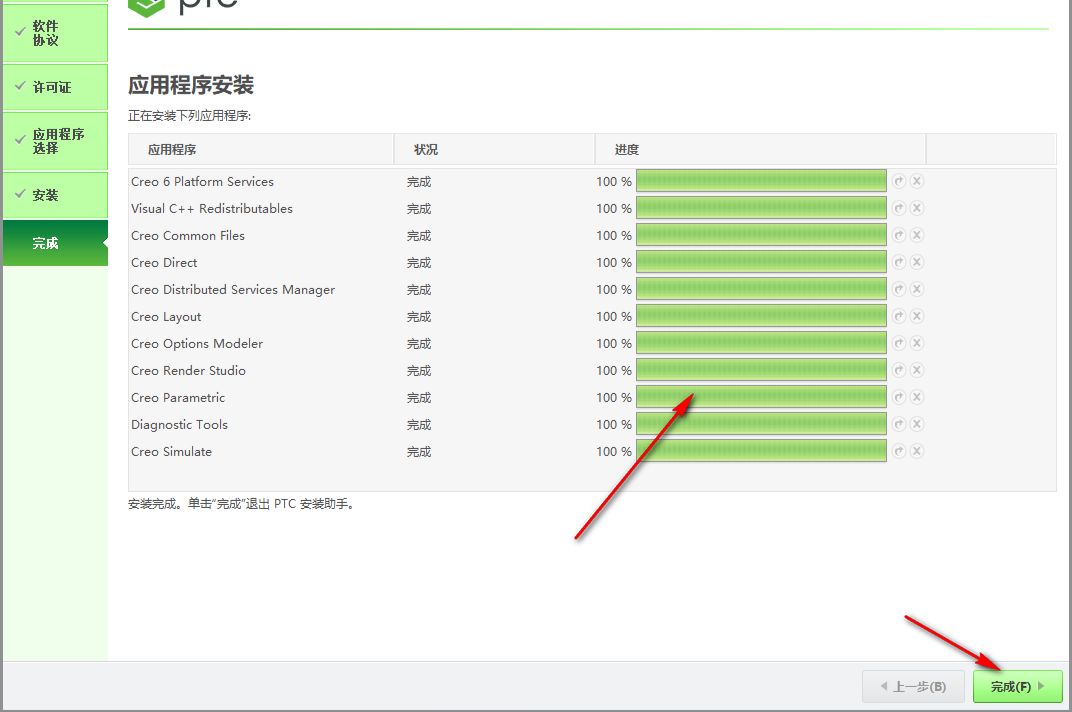Select the 'Diagnostic Tools' application name

(179, 425)
